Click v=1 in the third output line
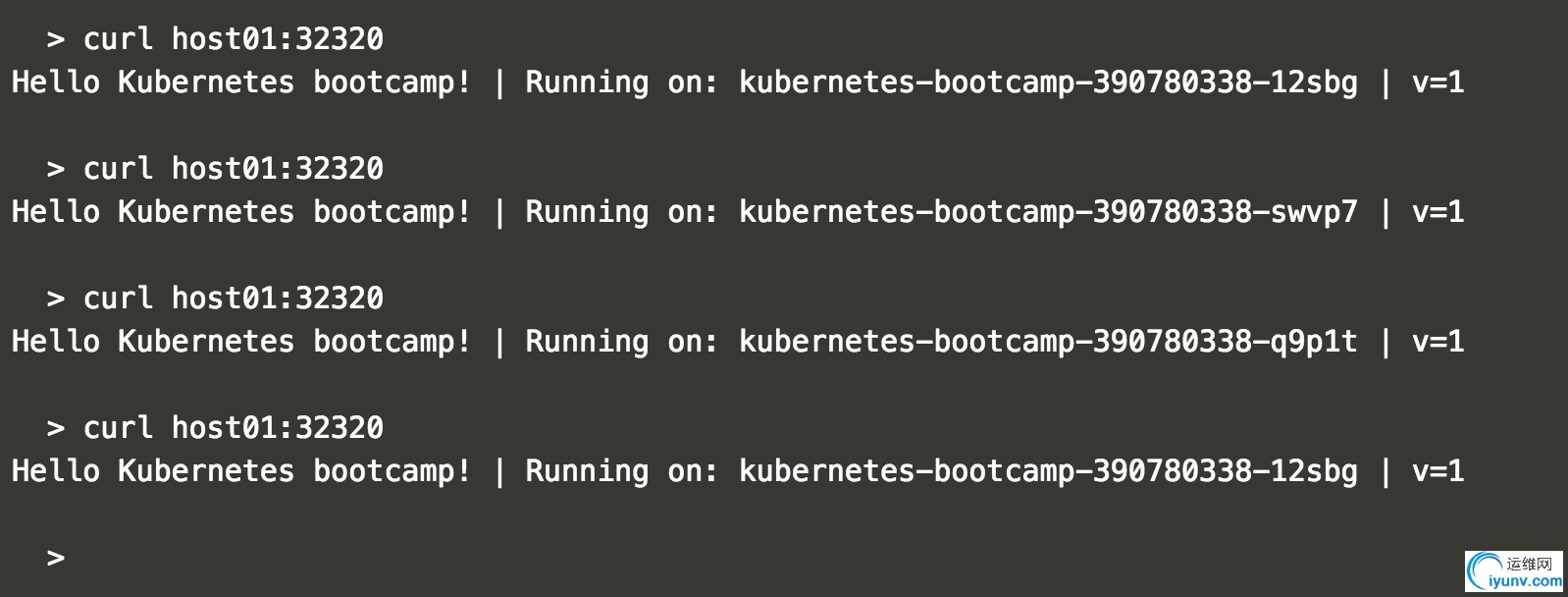This screenshot has height=597, width=1568. [x=1438, y=342]
